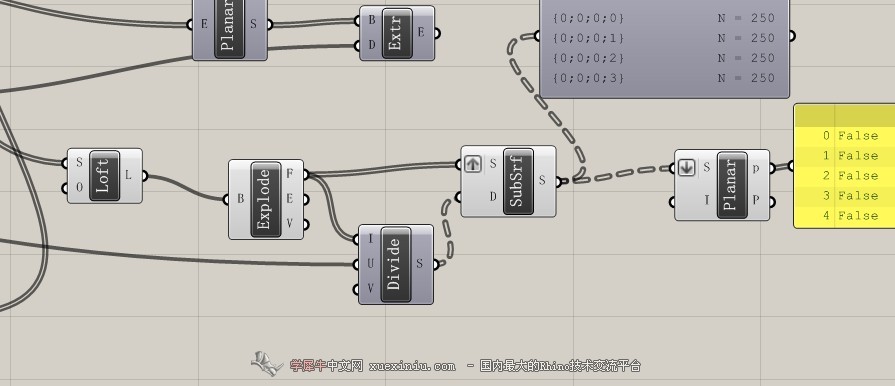
Task: Click the graft arrow icon on SubSrf S input
Action: [473, 164]
